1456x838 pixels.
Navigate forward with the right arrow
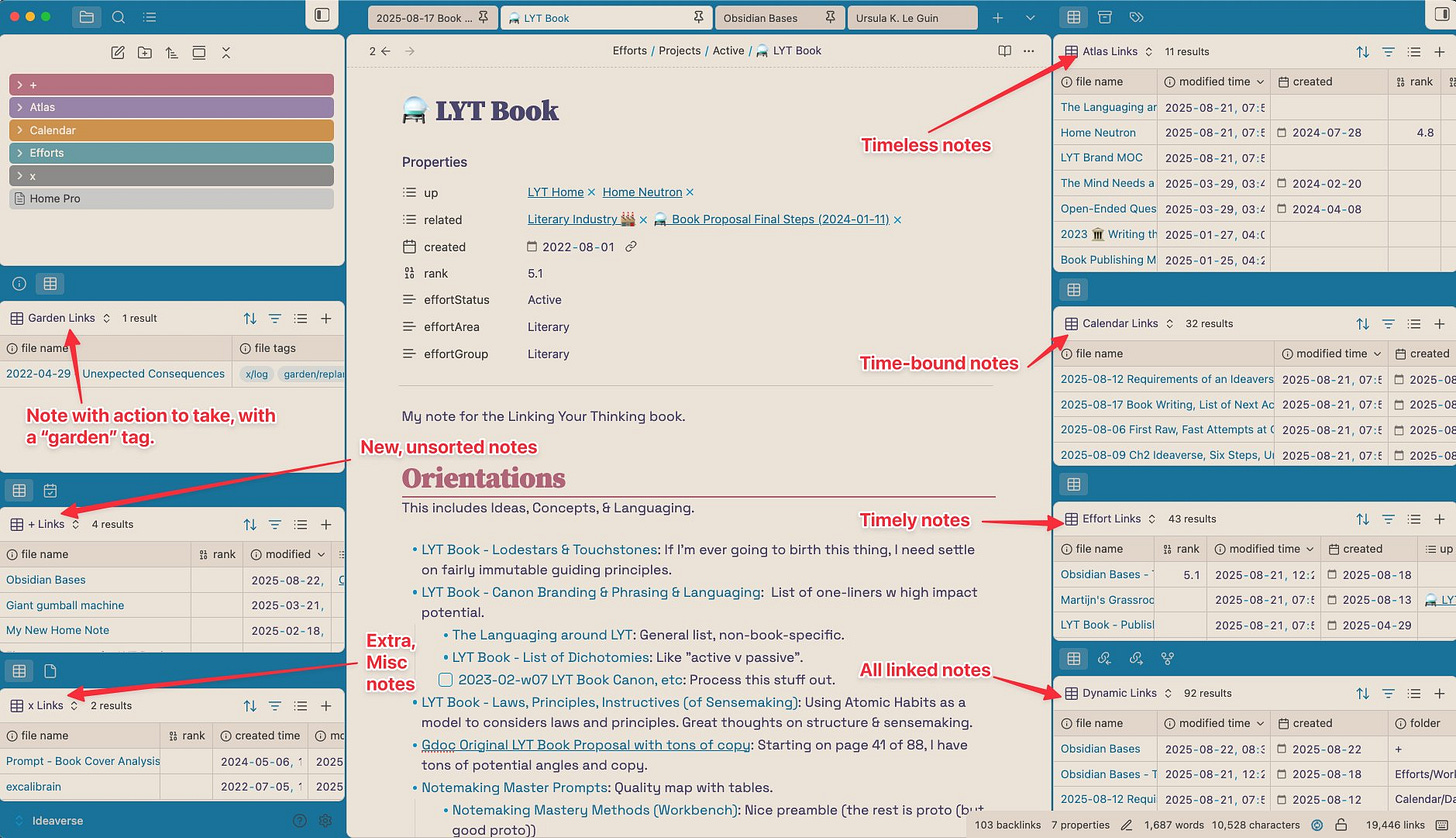pyautogui.click(x=409, y=51)
